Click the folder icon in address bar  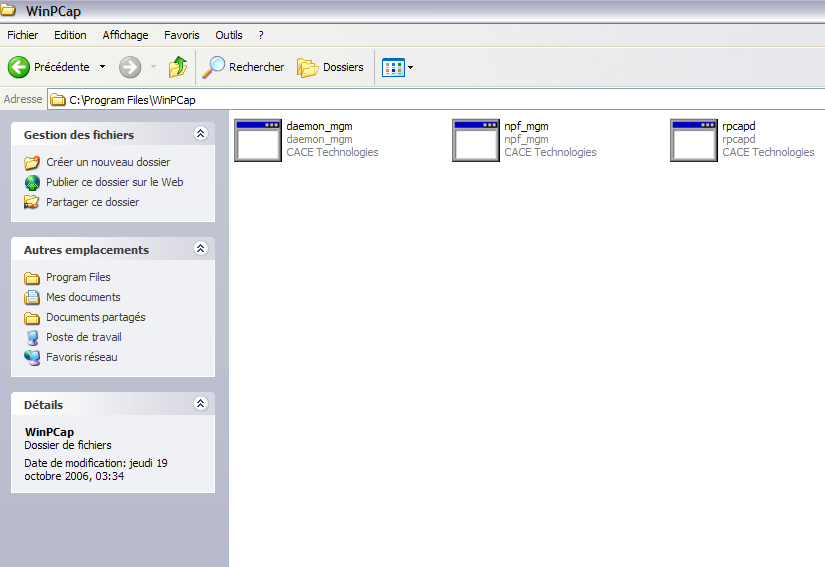pyautogui.click(x=58, y=100)
